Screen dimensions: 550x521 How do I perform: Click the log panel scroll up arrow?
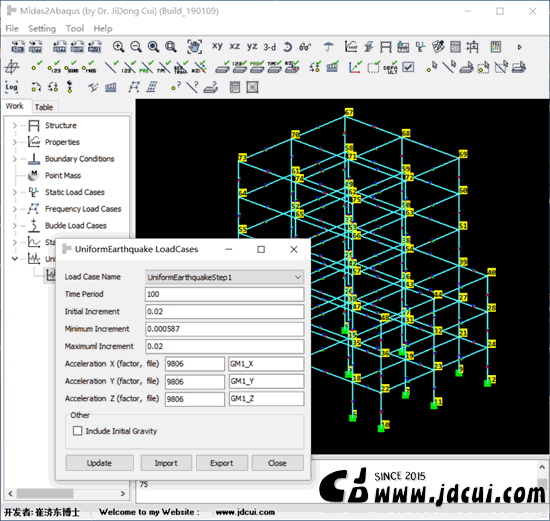point(542,467)
